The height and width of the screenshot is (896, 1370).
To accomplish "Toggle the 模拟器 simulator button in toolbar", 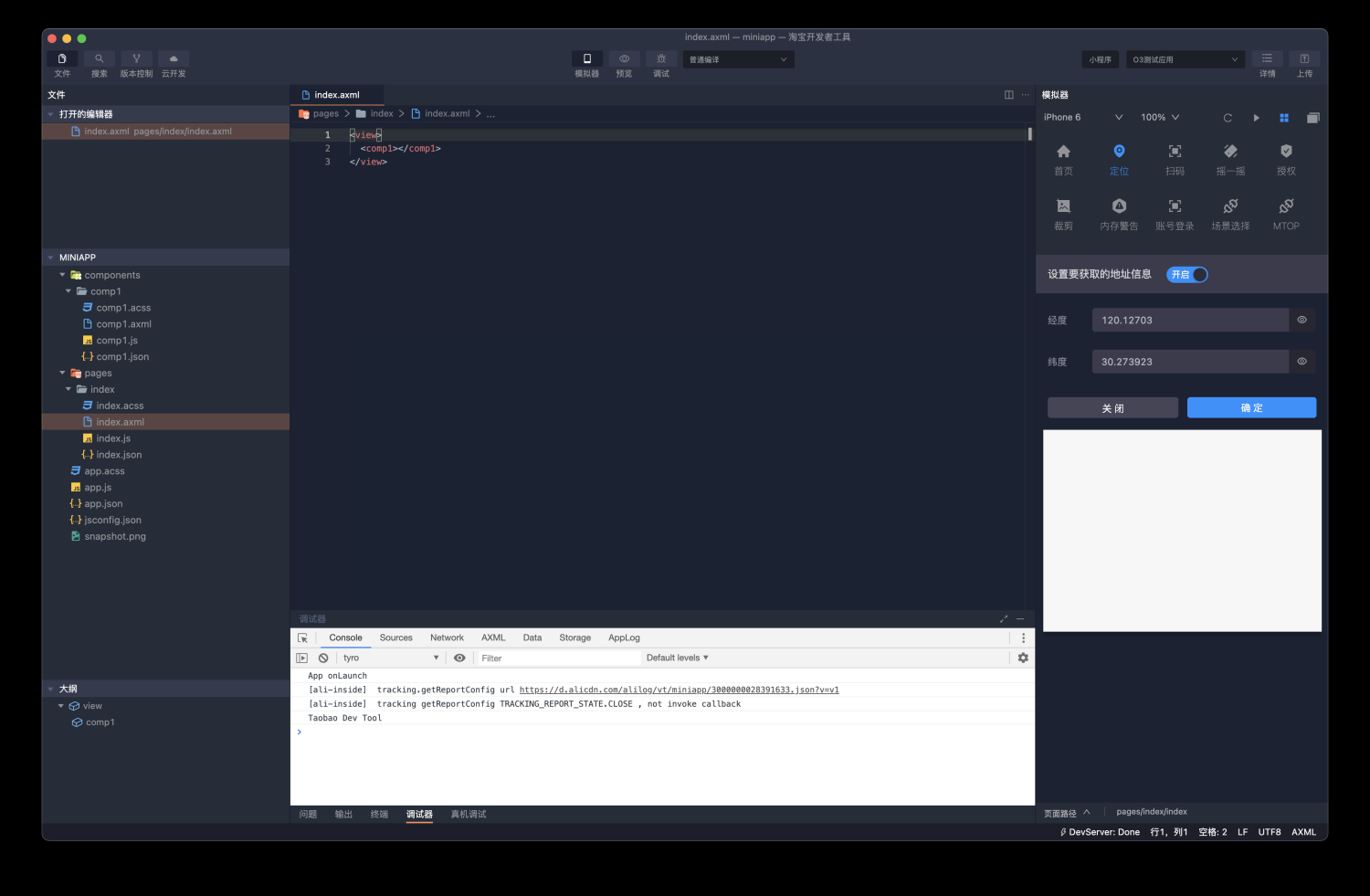I will pos(587,58).
